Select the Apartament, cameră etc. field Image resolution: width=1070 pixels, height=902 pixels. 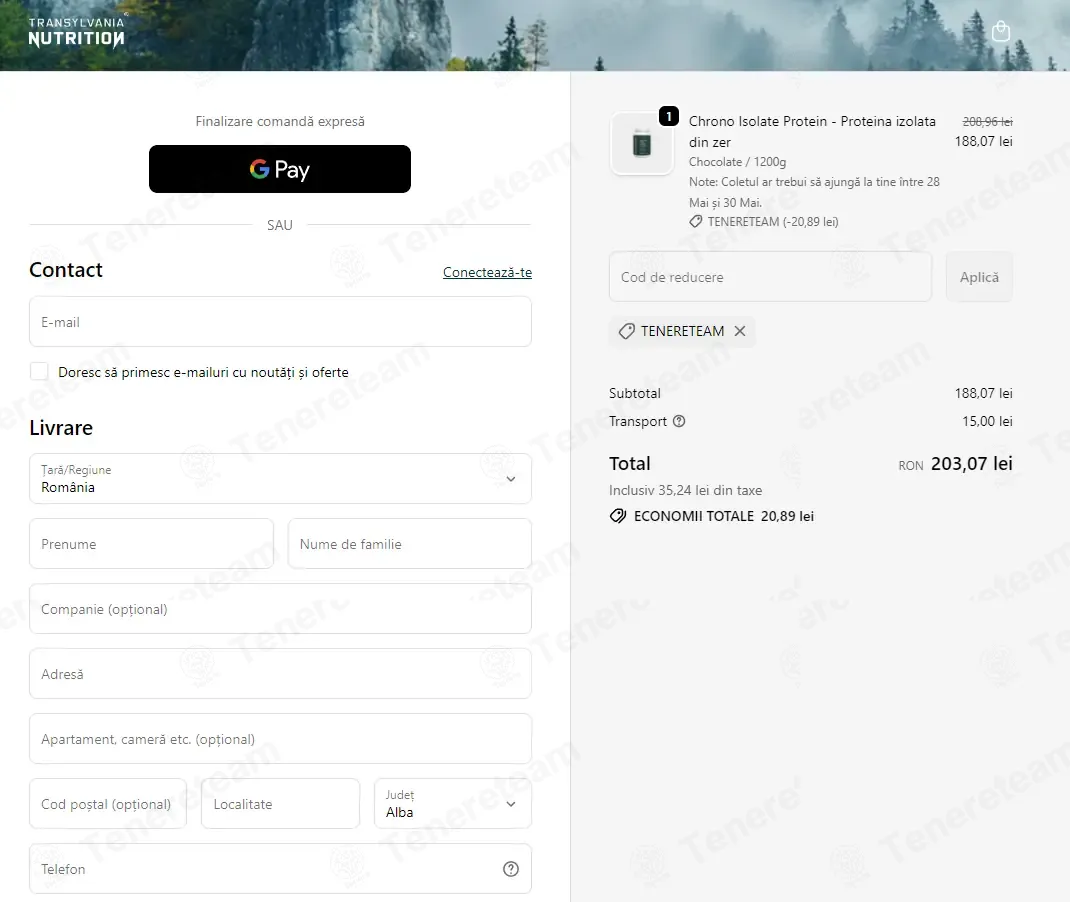click(280, 738)
